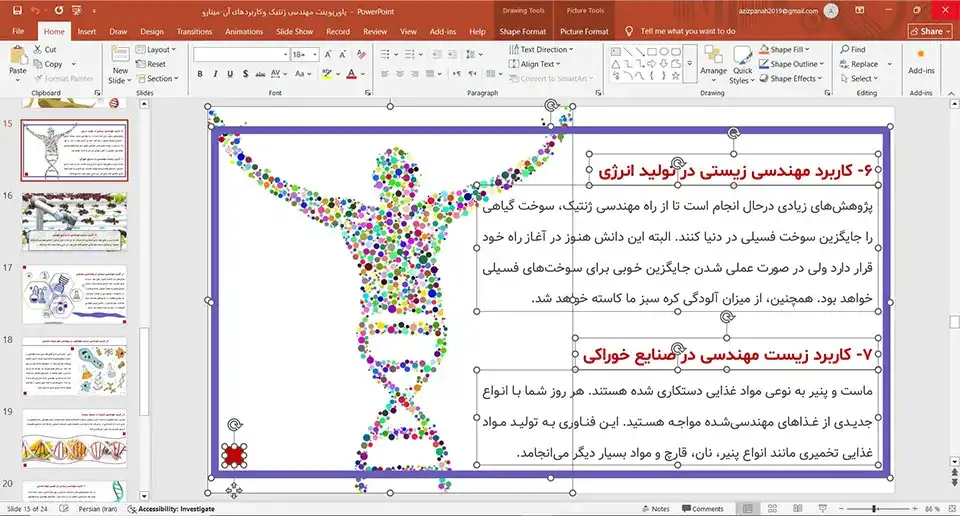Image resolution: width=960 pixels, height=516 pixels.
Task: Click the Share button
Action: click(x=930, y=31)
